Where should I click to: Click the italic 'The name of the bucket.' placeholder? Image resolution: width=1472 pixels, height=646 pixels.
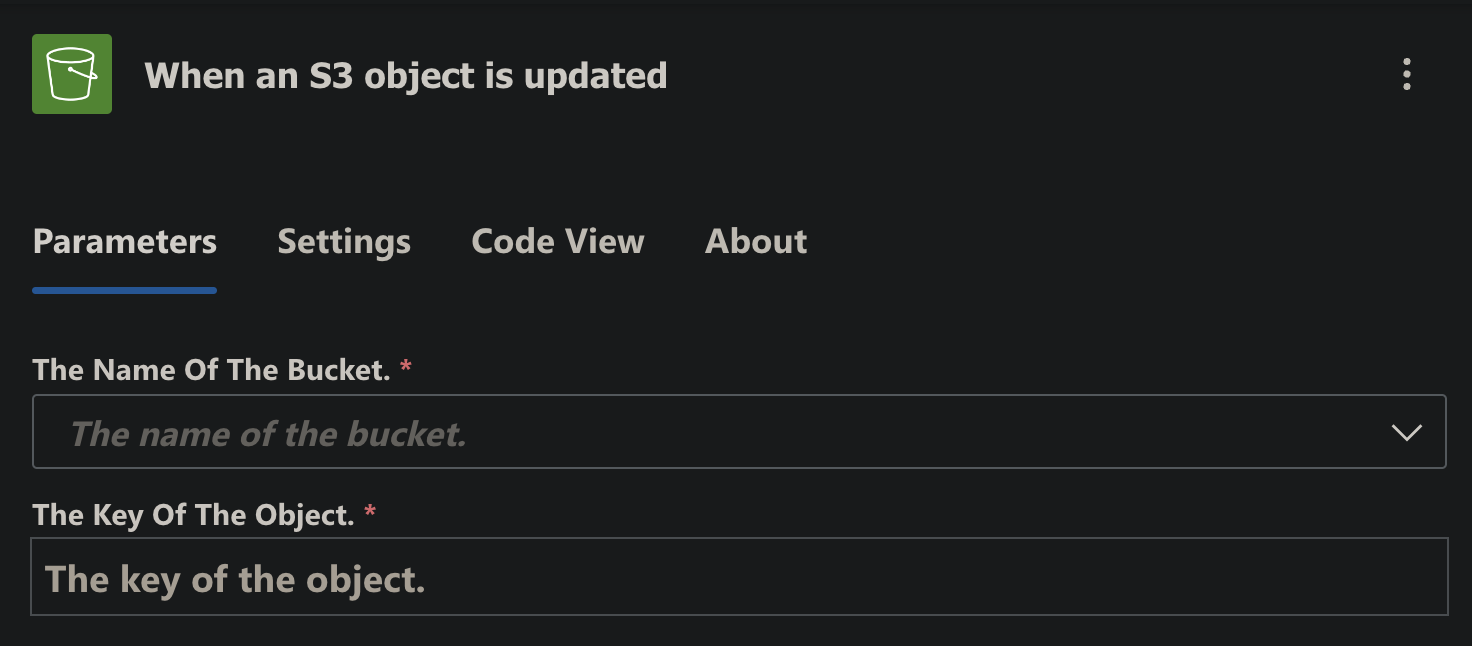(268, 433)
